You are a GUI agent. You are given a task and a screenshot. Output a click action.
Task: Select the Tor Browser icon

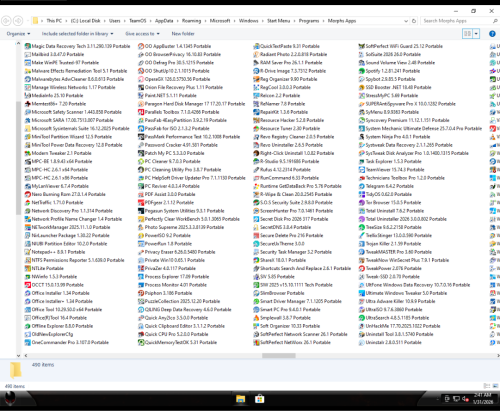click(362, 202)
